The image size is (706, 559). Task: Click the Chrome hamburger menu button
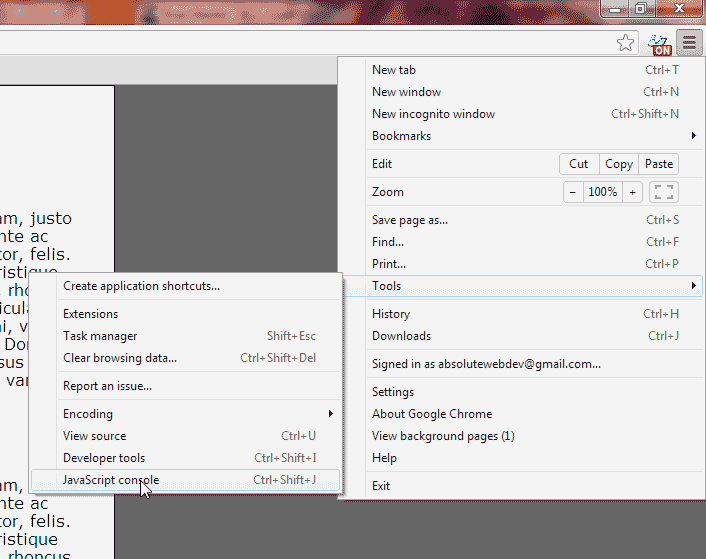coord(689,43)
